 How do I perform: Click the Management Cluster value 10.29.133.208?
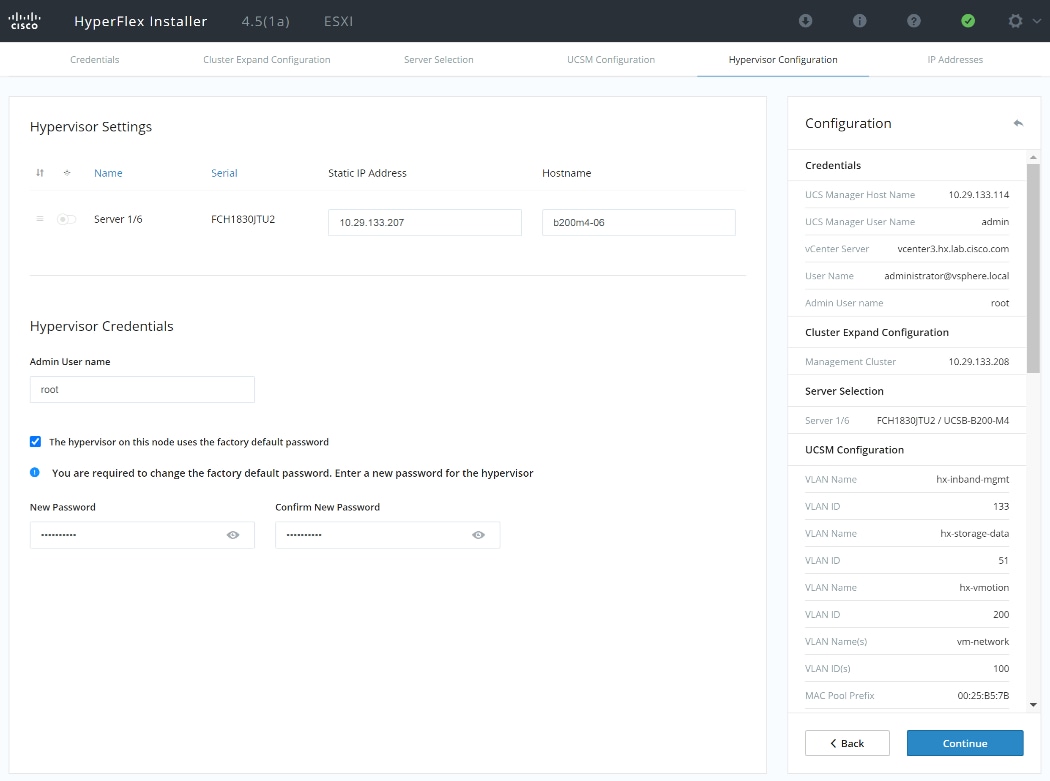[978, 361]
